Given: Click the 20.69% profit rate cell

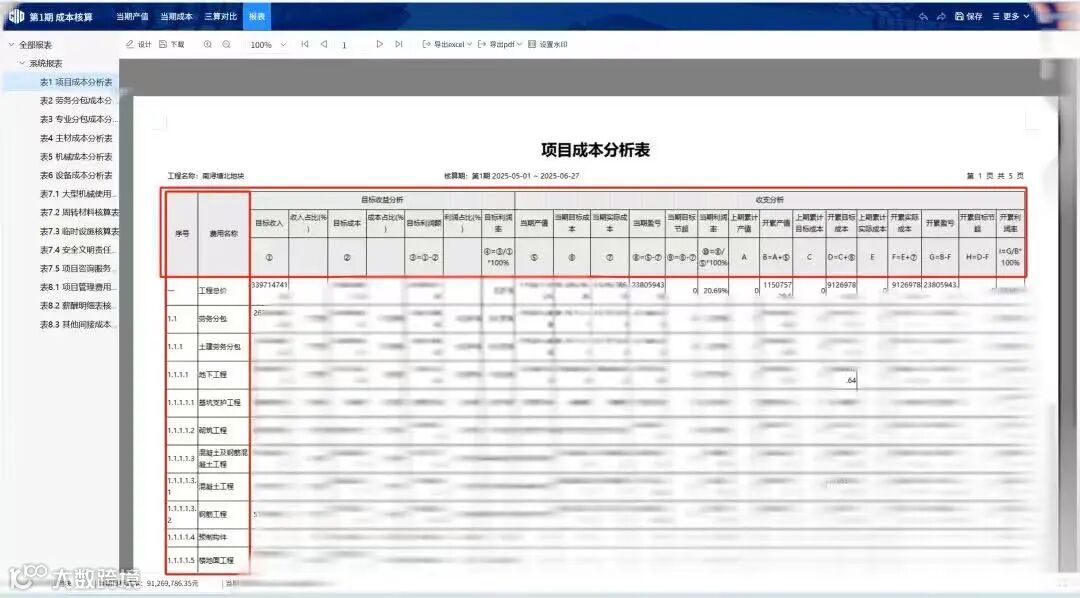Looking at the screenshot, I should tap(715, 291).
